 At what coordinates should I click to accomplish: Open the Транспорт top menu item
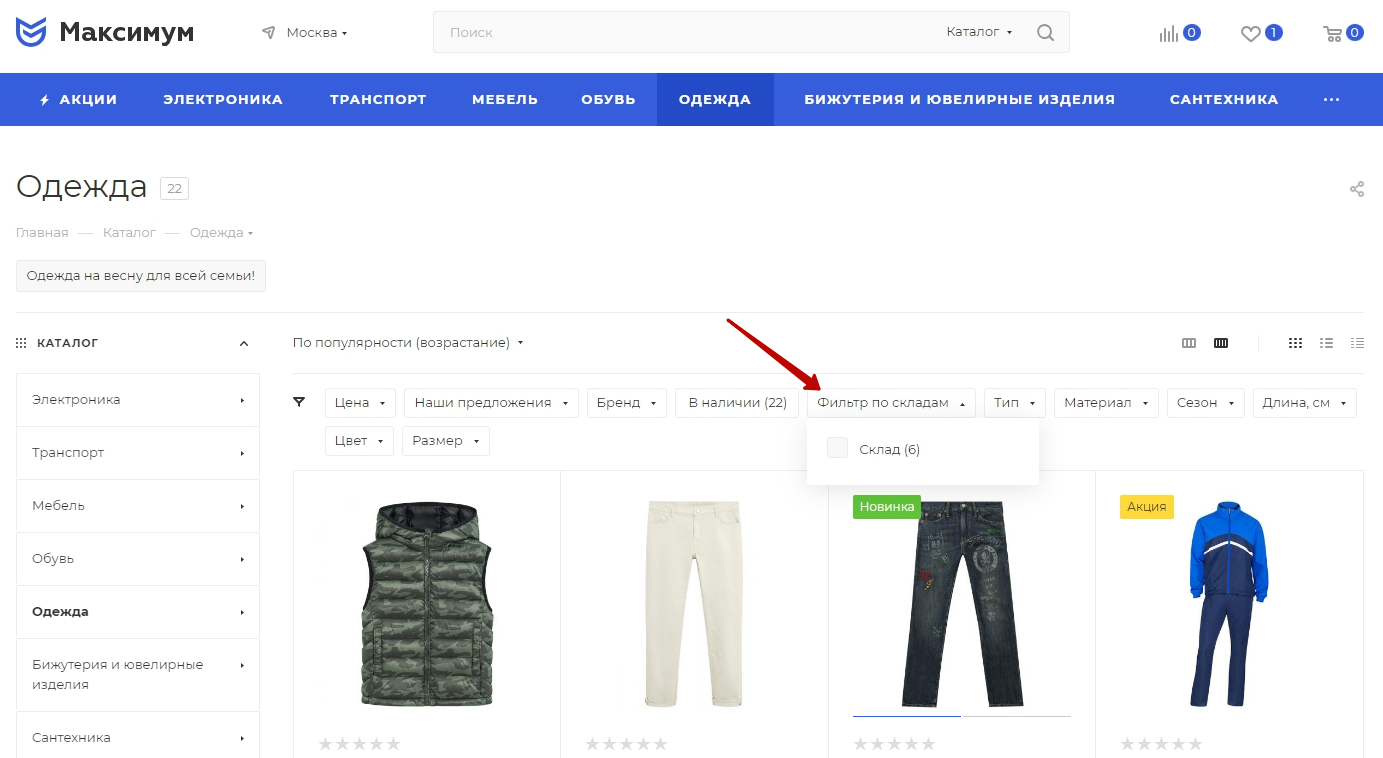[x=378, y=100]
